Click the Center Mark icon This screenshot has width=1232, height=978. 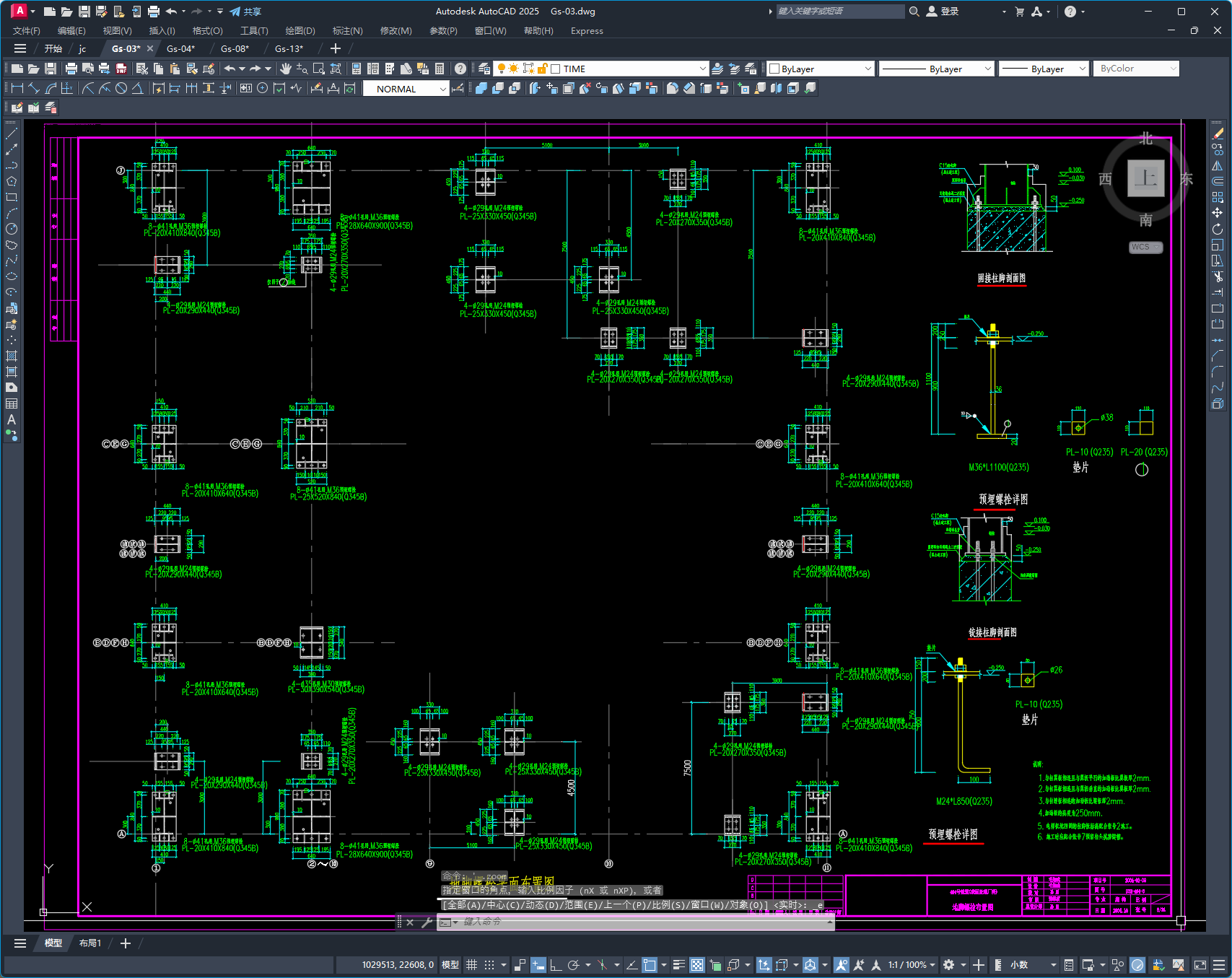[x=262, y=88]
